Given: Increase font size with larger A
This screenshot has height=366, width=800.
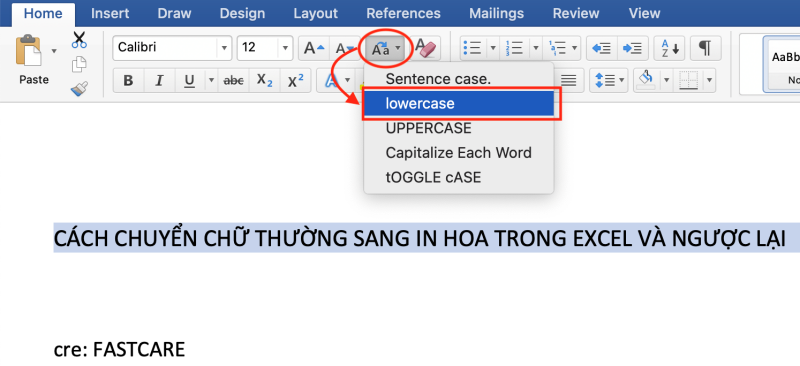Looking at the screenshot, I should click(313, 48).
